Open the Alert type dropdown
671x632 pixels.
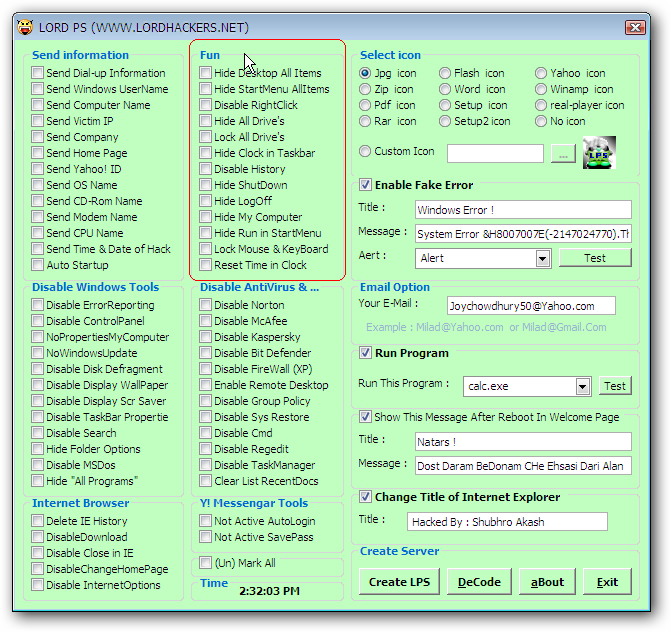point(542,258)
